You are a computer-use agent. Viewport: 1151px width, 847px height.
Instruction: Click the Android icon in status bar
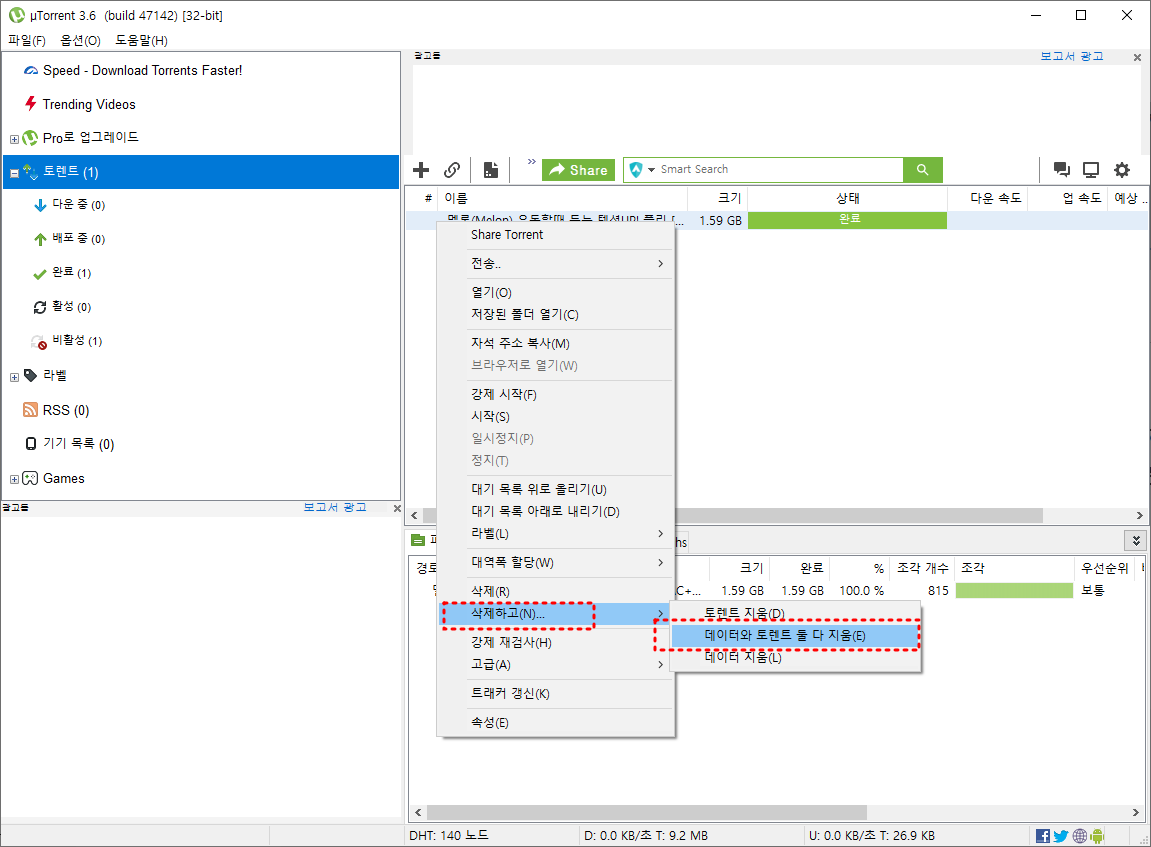[1097, 836]
